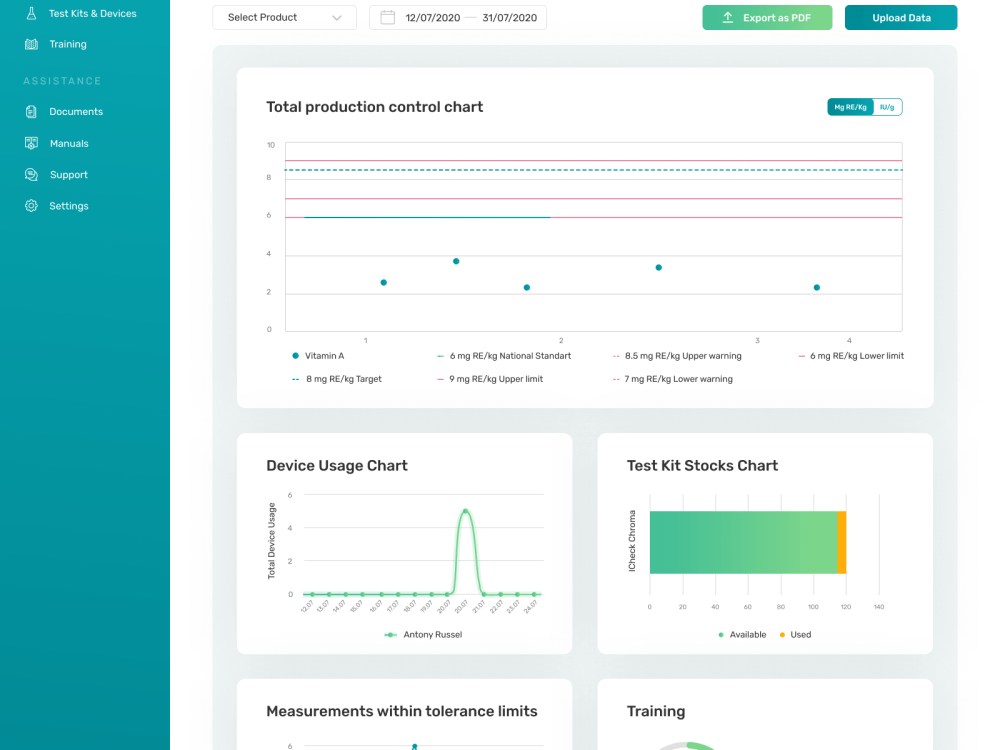Click the Upload Data button
The height and width of the screenshot is (750, 1000).
pyautogui.click(x=901, y=18)
